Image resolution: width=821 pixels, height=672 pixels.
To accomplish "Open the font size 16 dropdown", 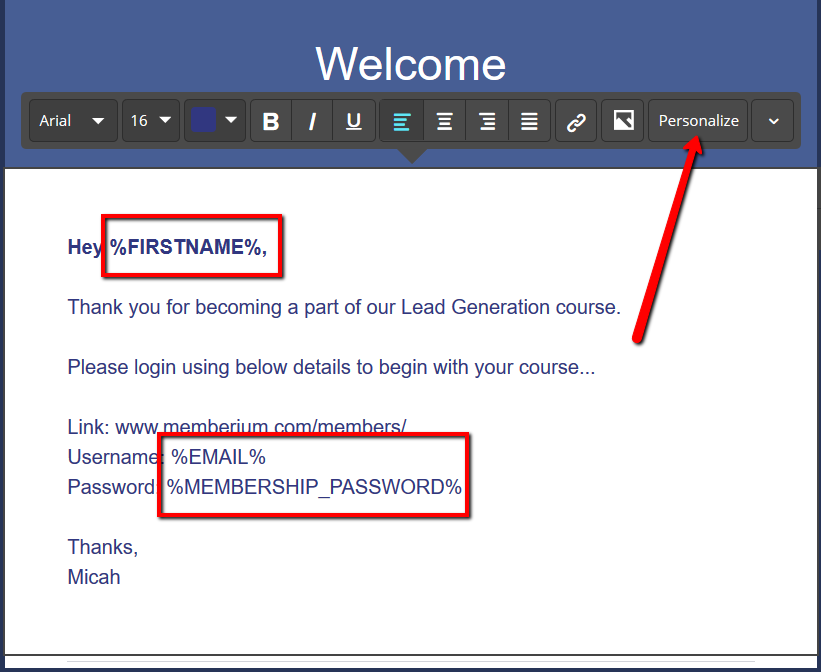I will (x=151, y=121).
